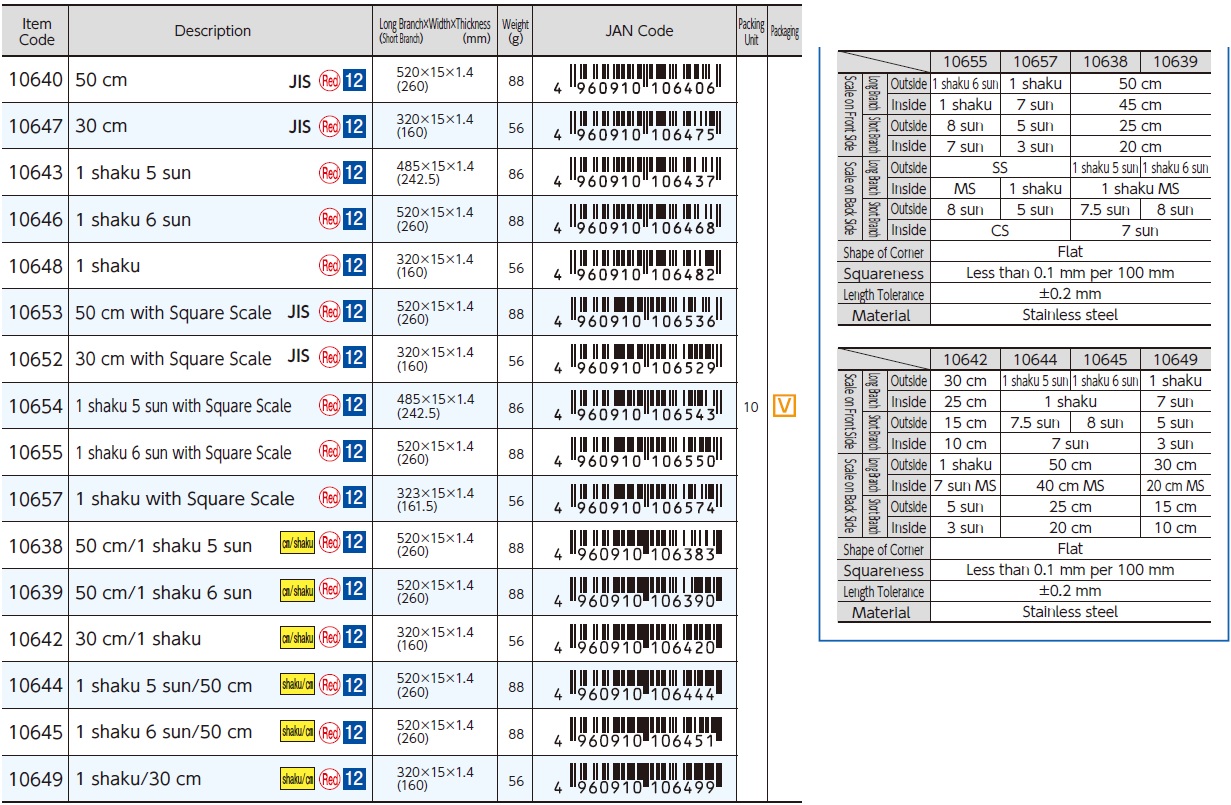Screen dimensions: 1231x805
Task: Select the blue 12 badge in row 10644
Action: click(x=354, y=685)
